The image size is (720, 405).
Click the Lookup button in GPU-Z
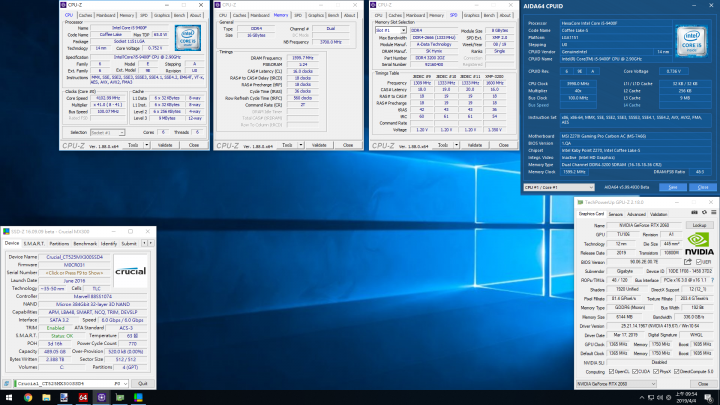[699, 225]
